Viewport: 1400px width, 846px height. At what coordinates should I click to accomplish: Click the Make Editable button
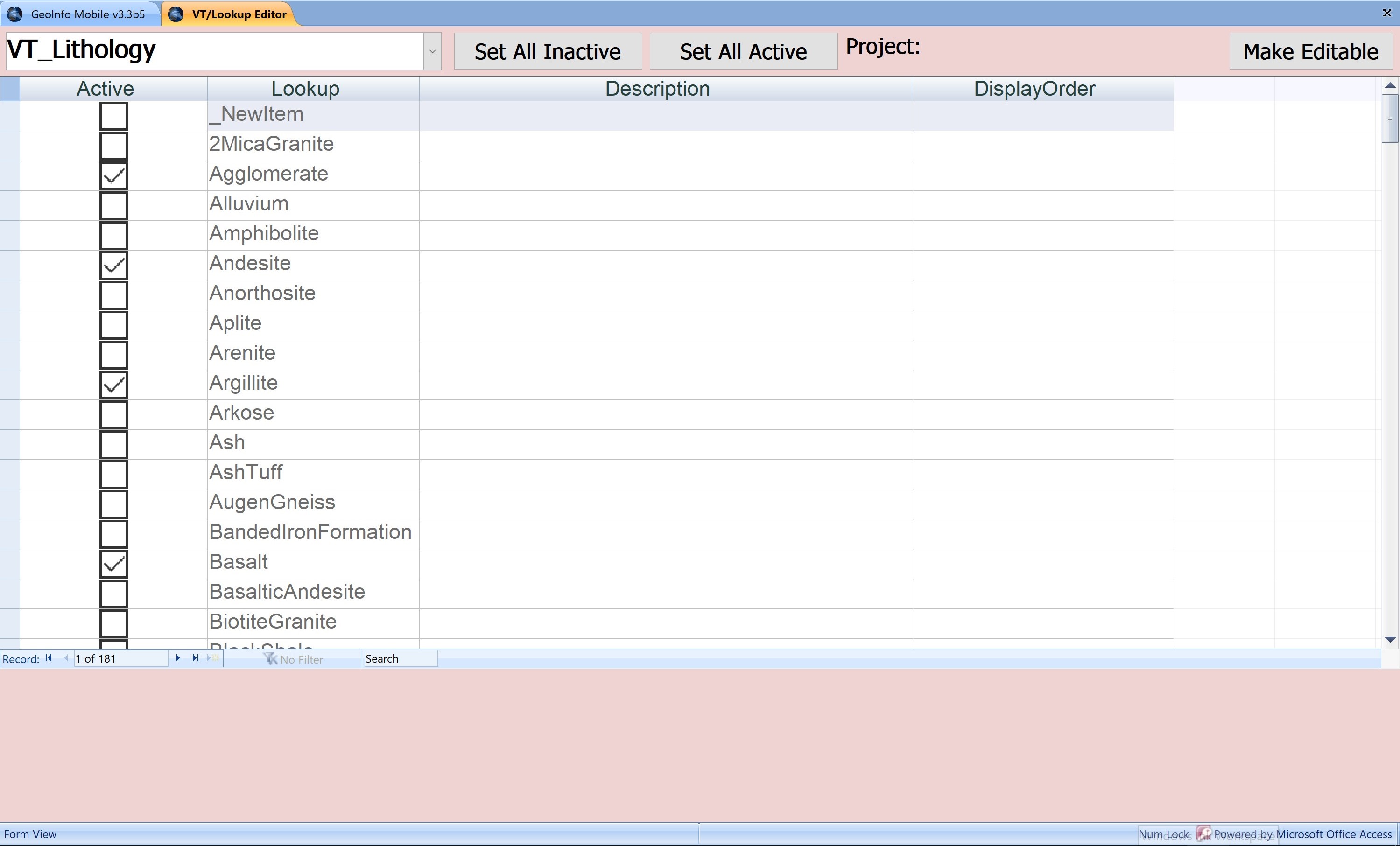(1309, 52)
